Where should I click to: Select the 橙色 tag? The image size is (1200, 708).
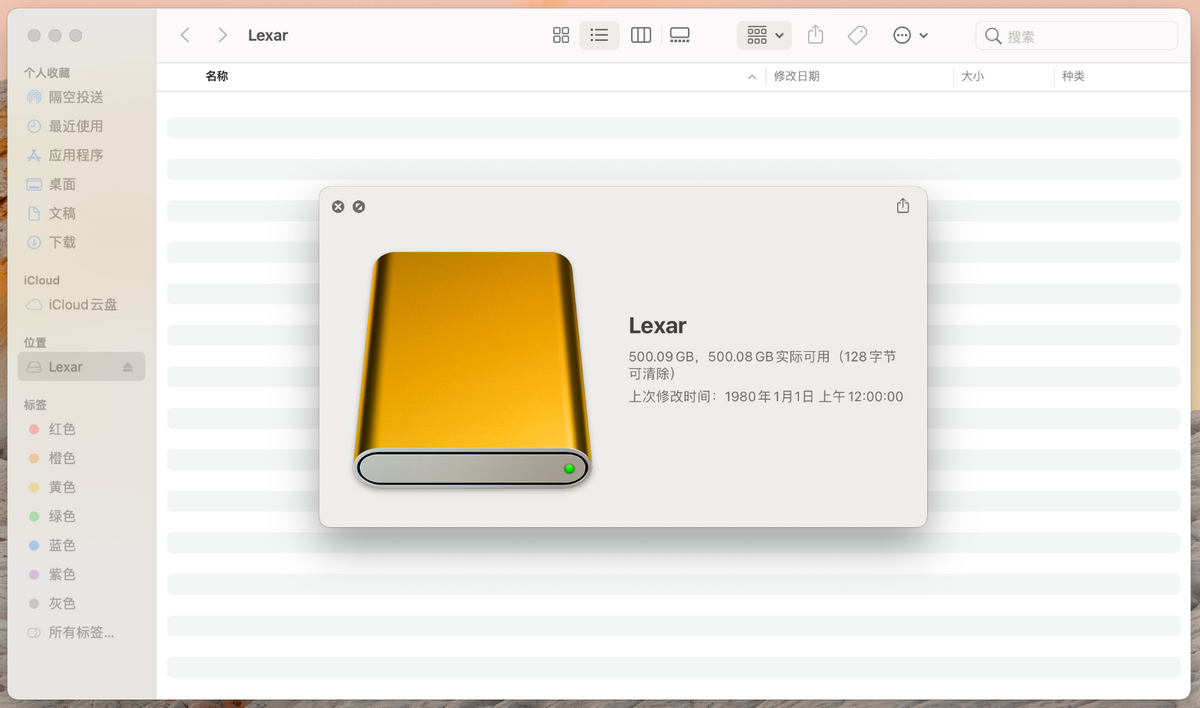click(62, 458)
